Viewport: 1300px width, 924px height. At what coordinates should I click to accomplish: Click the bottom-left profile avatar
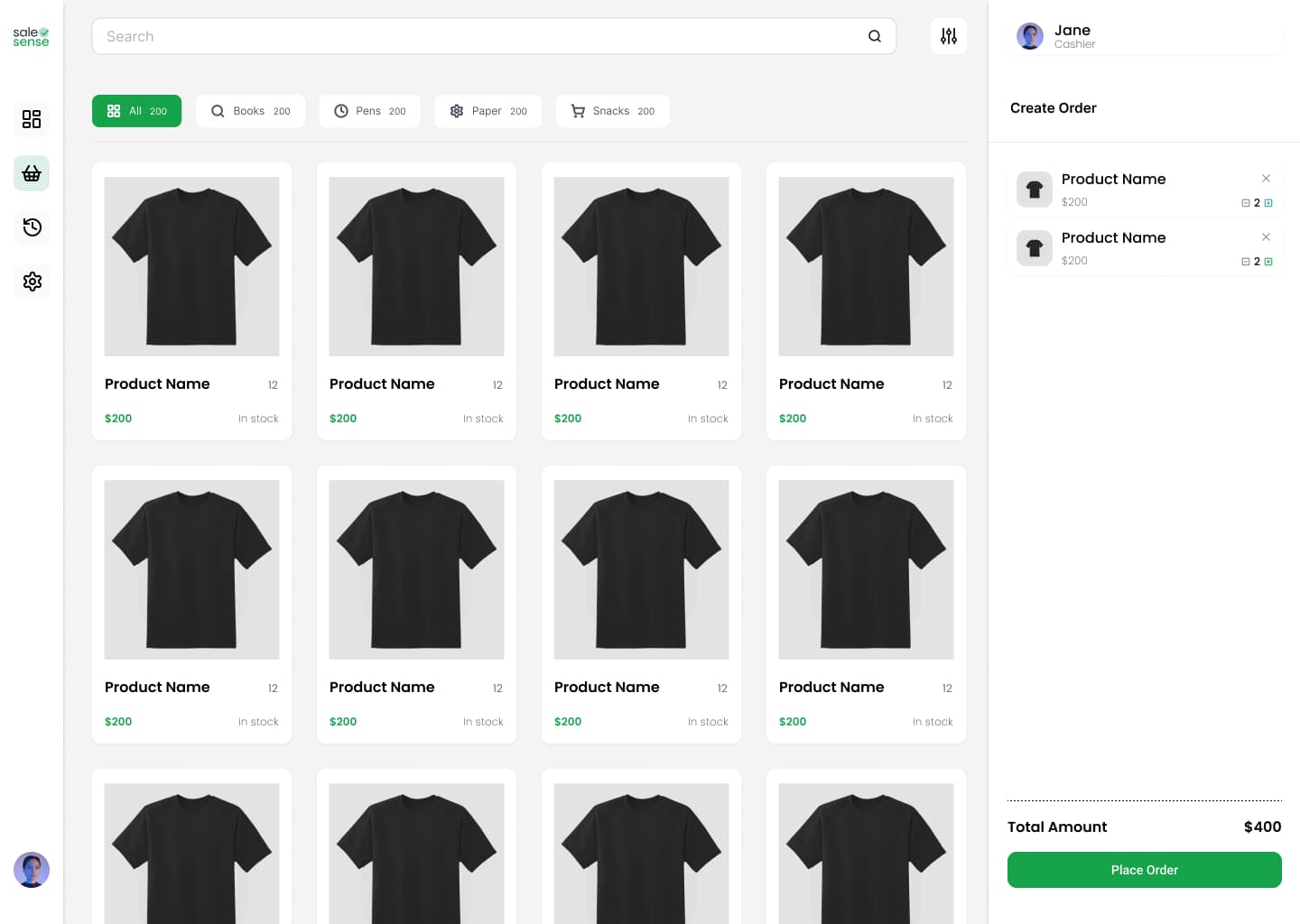pyautogui.click(x=32, y=869)
